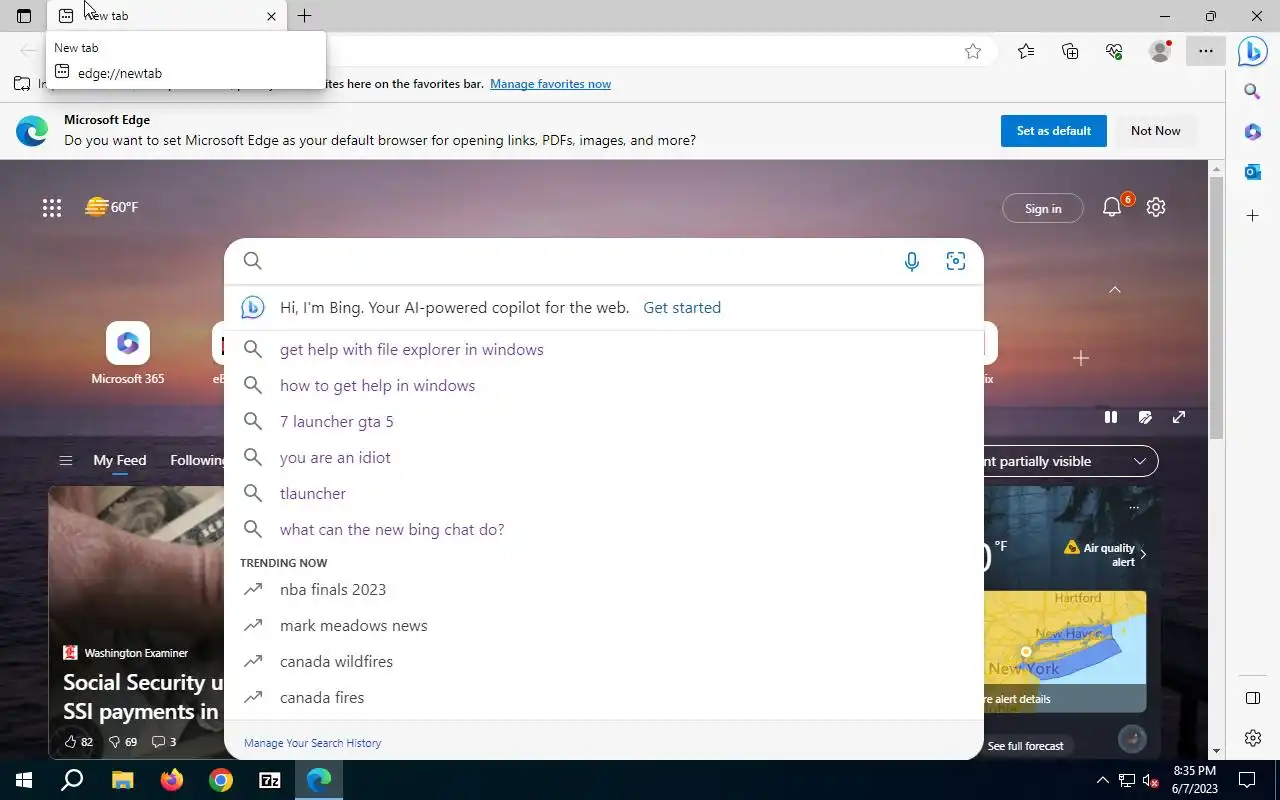This screenshot has width=1280, height=800.
Task: Open the background edit icon
Action: pos(1145,417)
